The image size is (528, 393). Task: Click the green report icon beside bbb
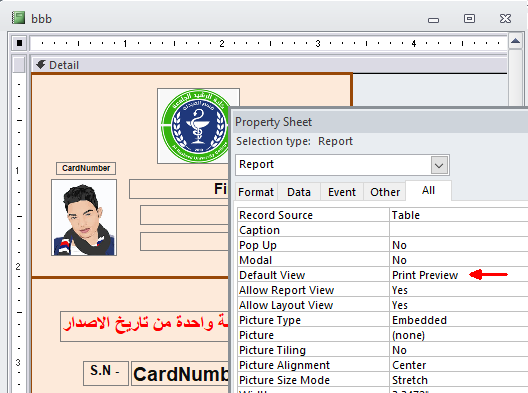19,18
